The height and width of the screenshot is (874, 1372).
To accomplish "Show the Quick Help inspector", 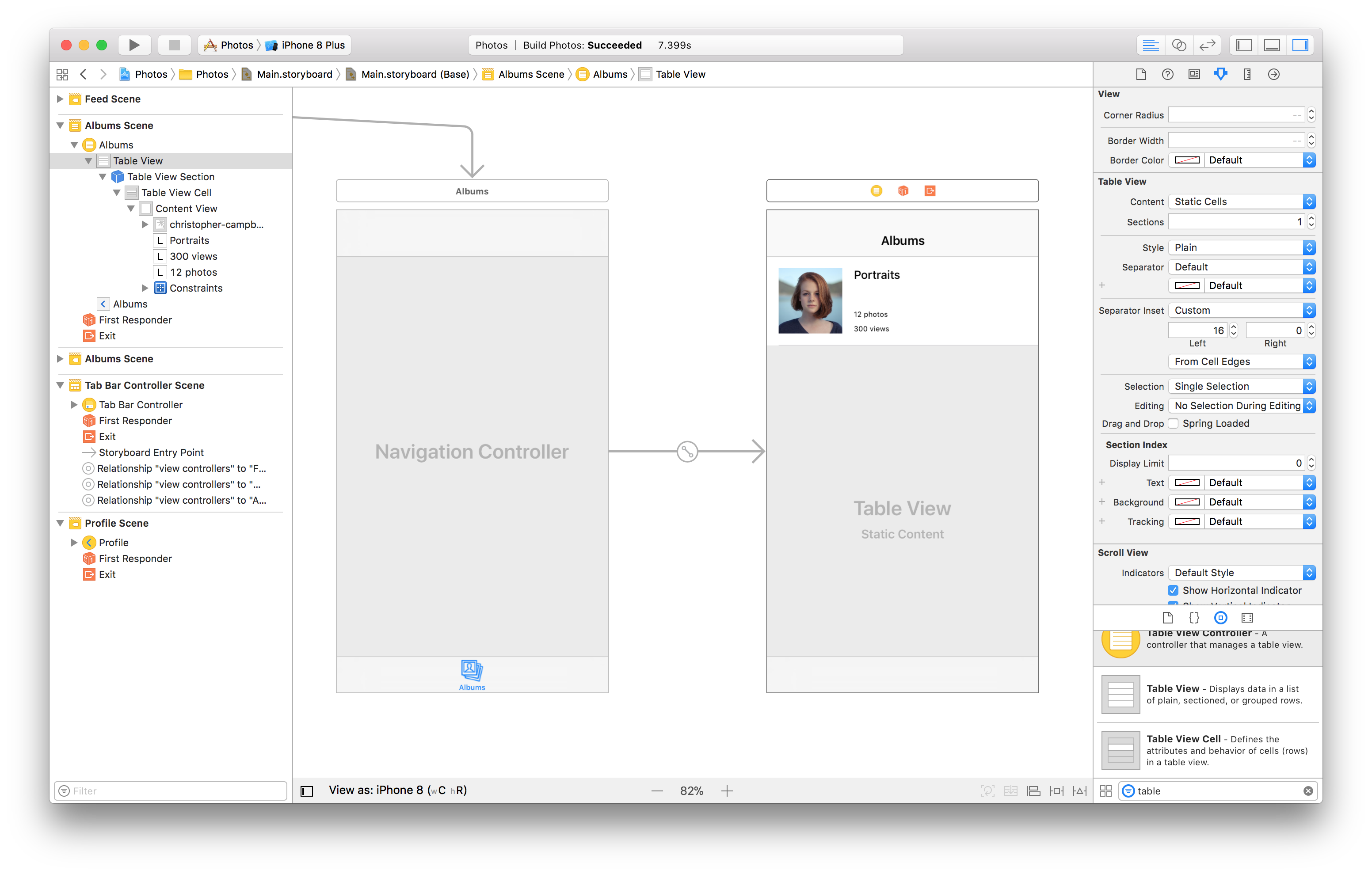I will click(x=1167, y=74).
